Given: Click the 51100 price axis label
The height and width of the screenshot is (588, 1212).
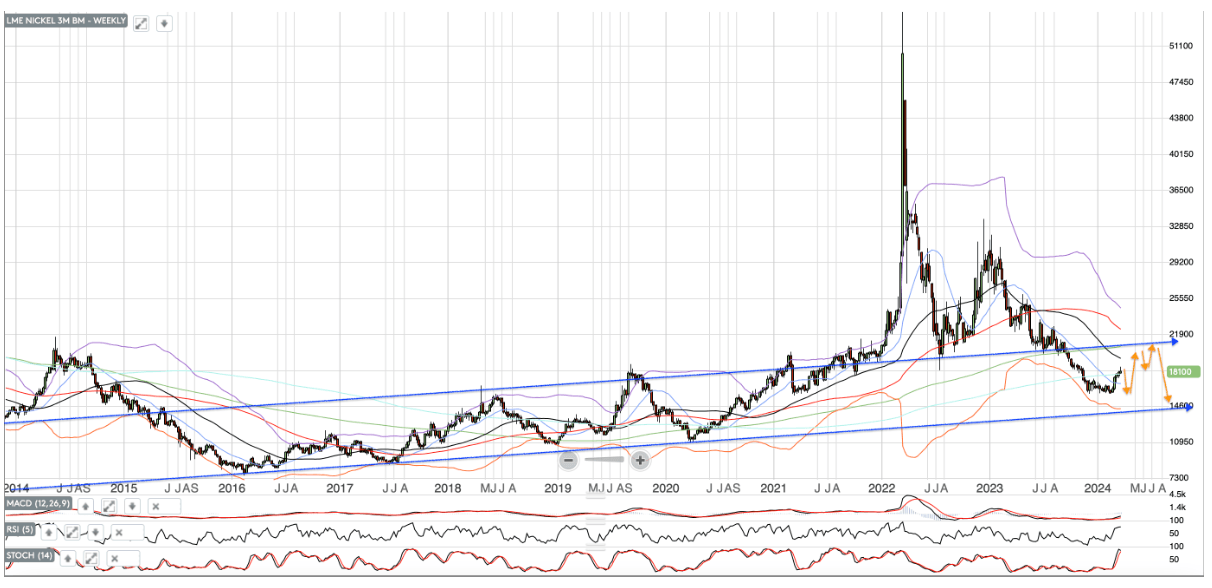Looking at the screenshot, I should (1181, 46).
